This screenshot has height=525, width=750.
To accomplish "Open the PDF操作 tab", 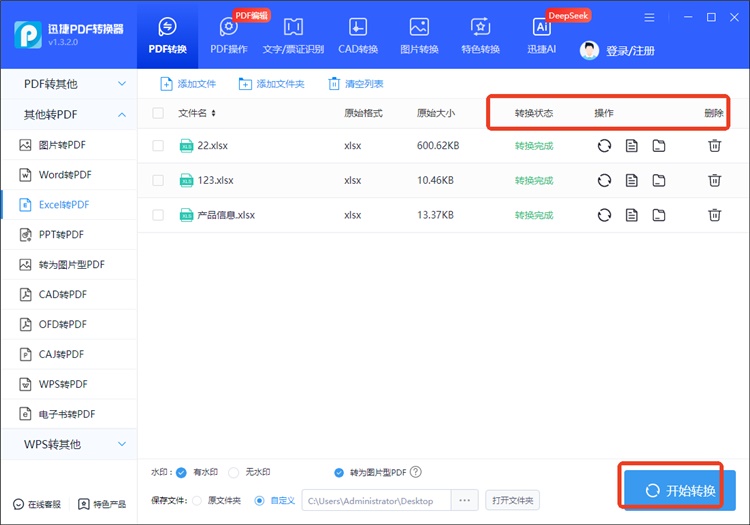I will tap(229, 36).
